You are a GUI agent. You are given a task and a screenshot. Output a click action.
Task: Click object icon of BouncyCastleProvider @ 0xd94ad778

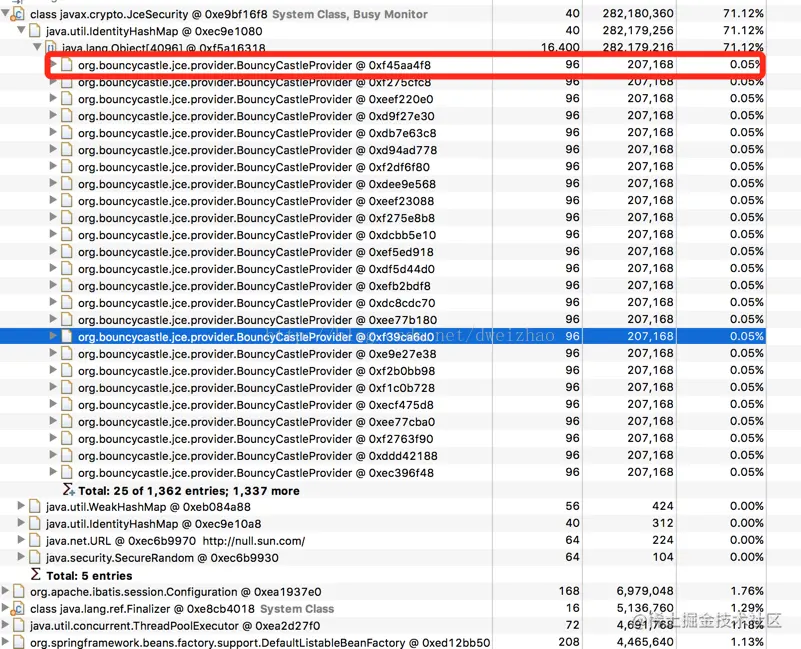click(66, 149)
